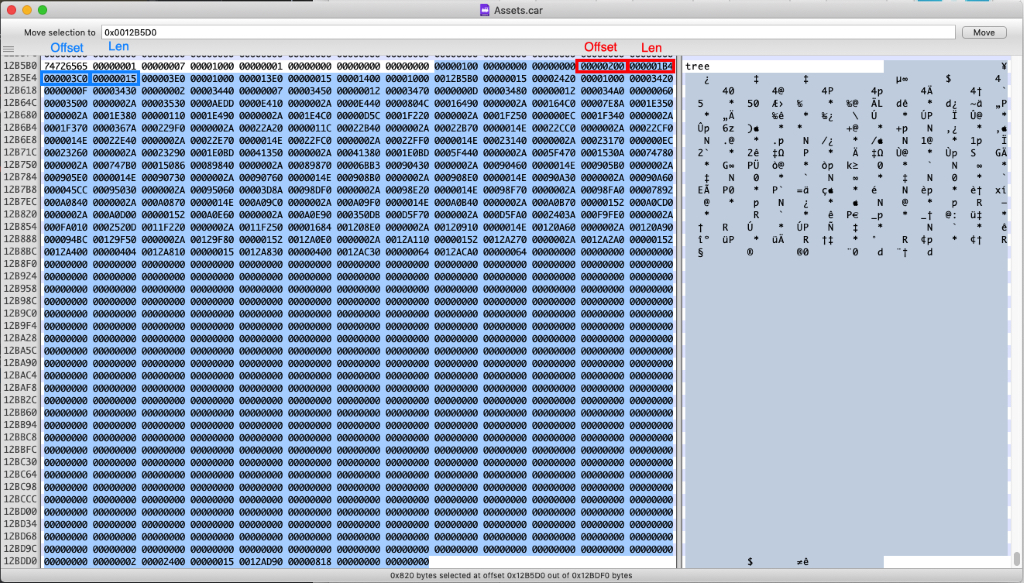Click the 'tree' text in ASCII pane
The height and width of the screenshot is (583, 1024).
point(697,66)
